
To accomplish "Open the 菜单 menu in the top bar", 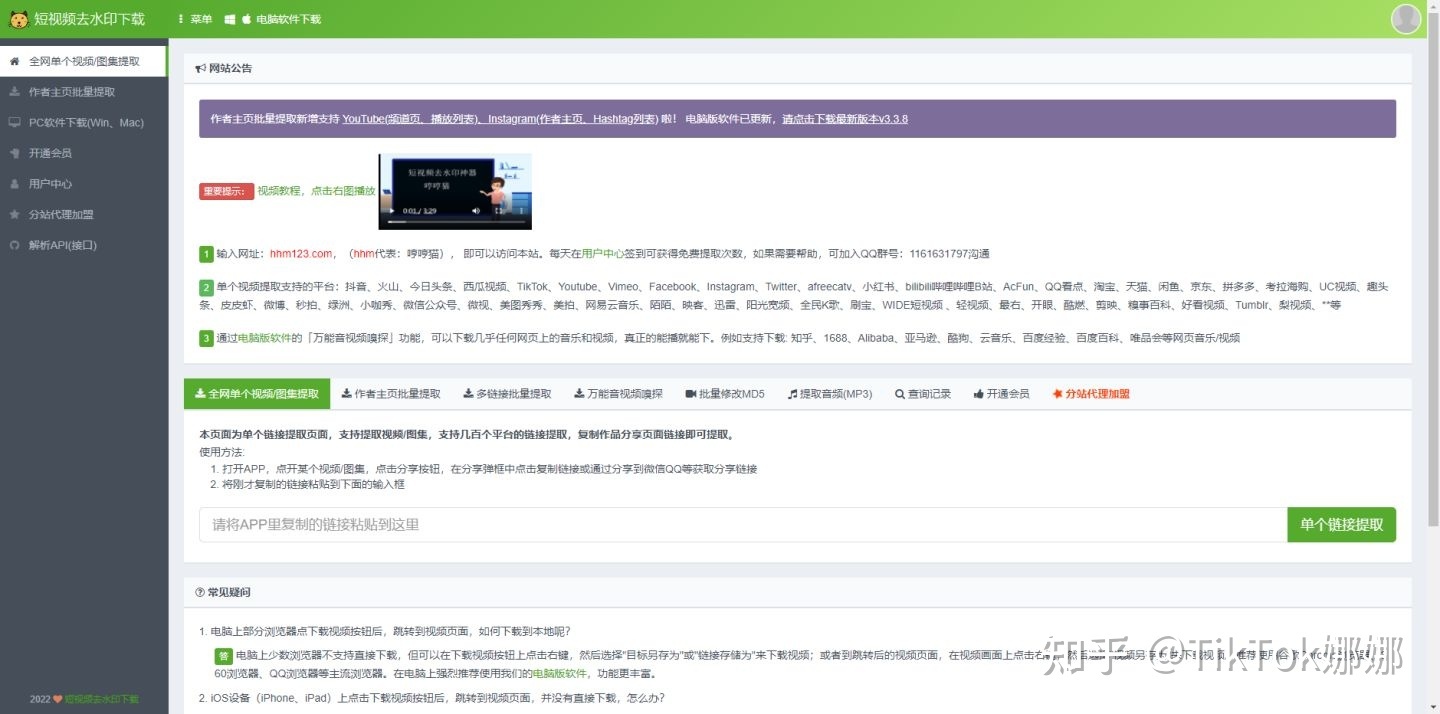I will pyautogui.click(x=196, y=18).
